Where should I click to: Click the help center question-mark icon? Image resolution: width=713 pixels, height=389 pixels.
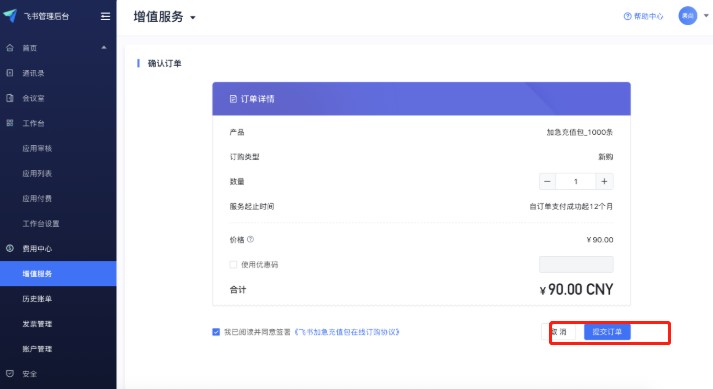[x=628, y=16]
